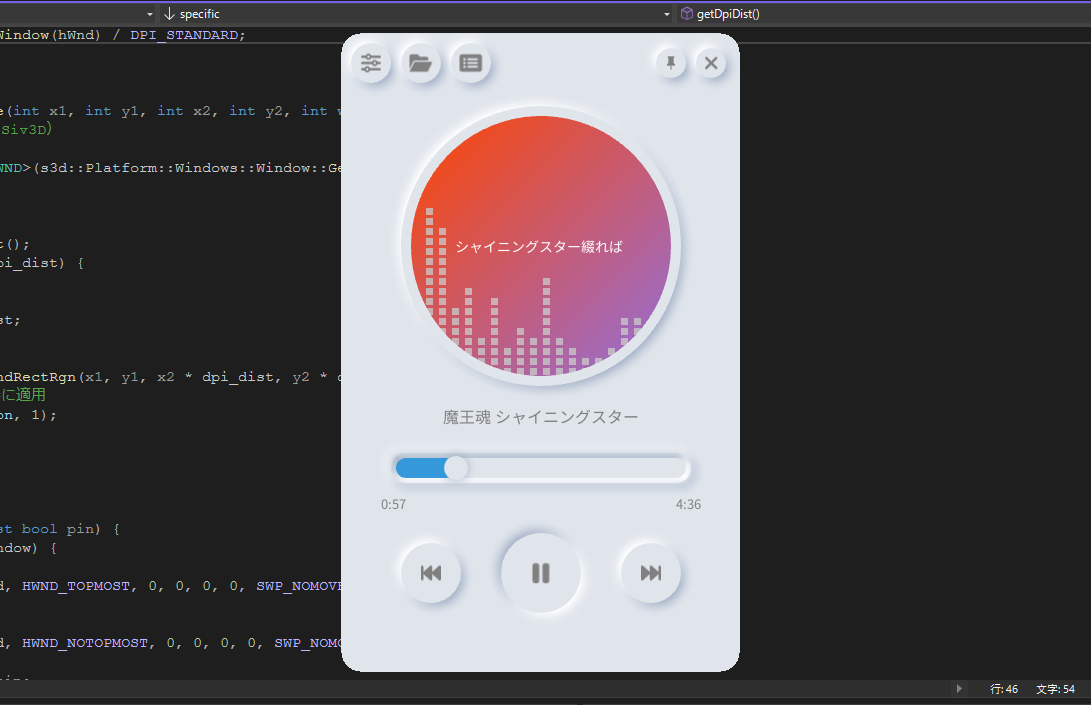Select the song title '魔王魂 シャイニングスター'

click(x=540, y=417)
